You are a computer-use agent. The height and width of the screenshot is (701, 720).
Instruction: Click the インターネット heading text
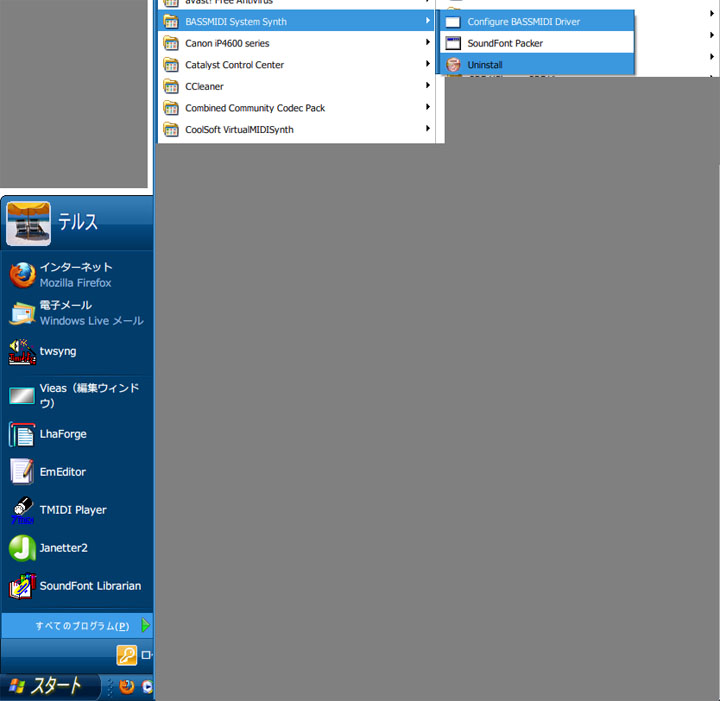(x=76, y=267)
